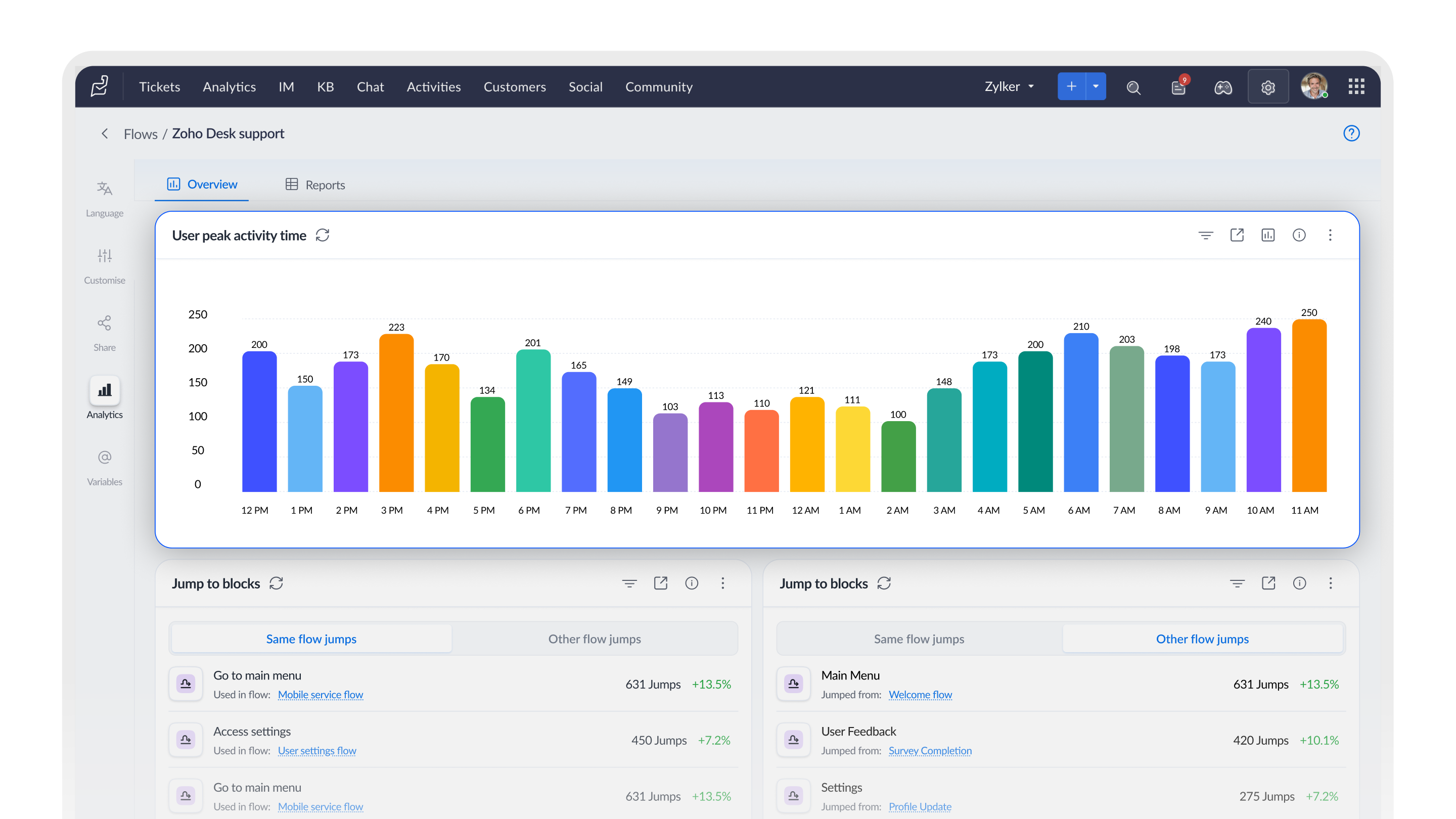
Task: Select Same flow jumps in right card
Action: pos(919,639)
